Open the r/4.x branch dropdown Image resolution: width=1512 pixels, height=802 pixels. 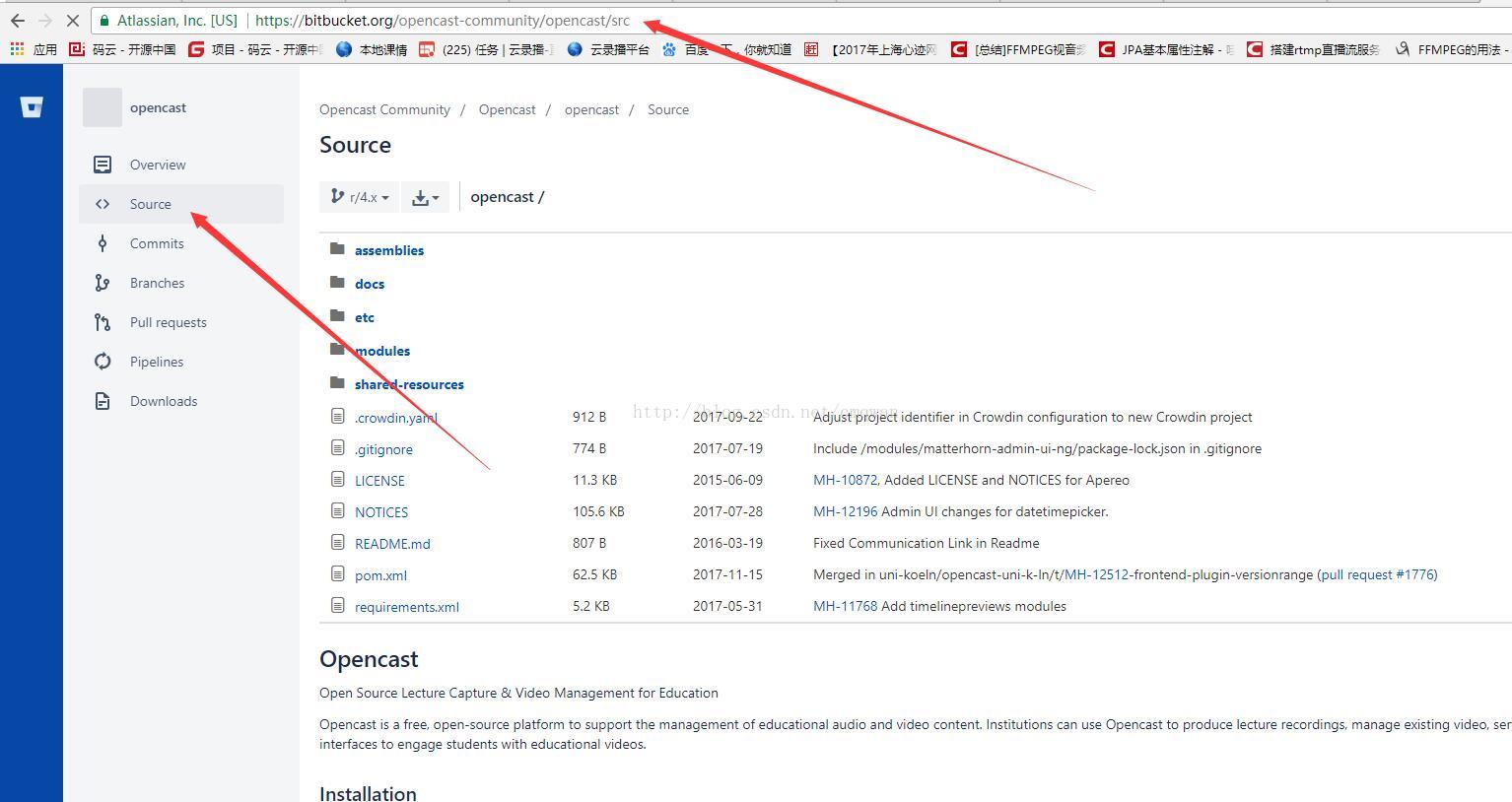click(x=359, y=197)
